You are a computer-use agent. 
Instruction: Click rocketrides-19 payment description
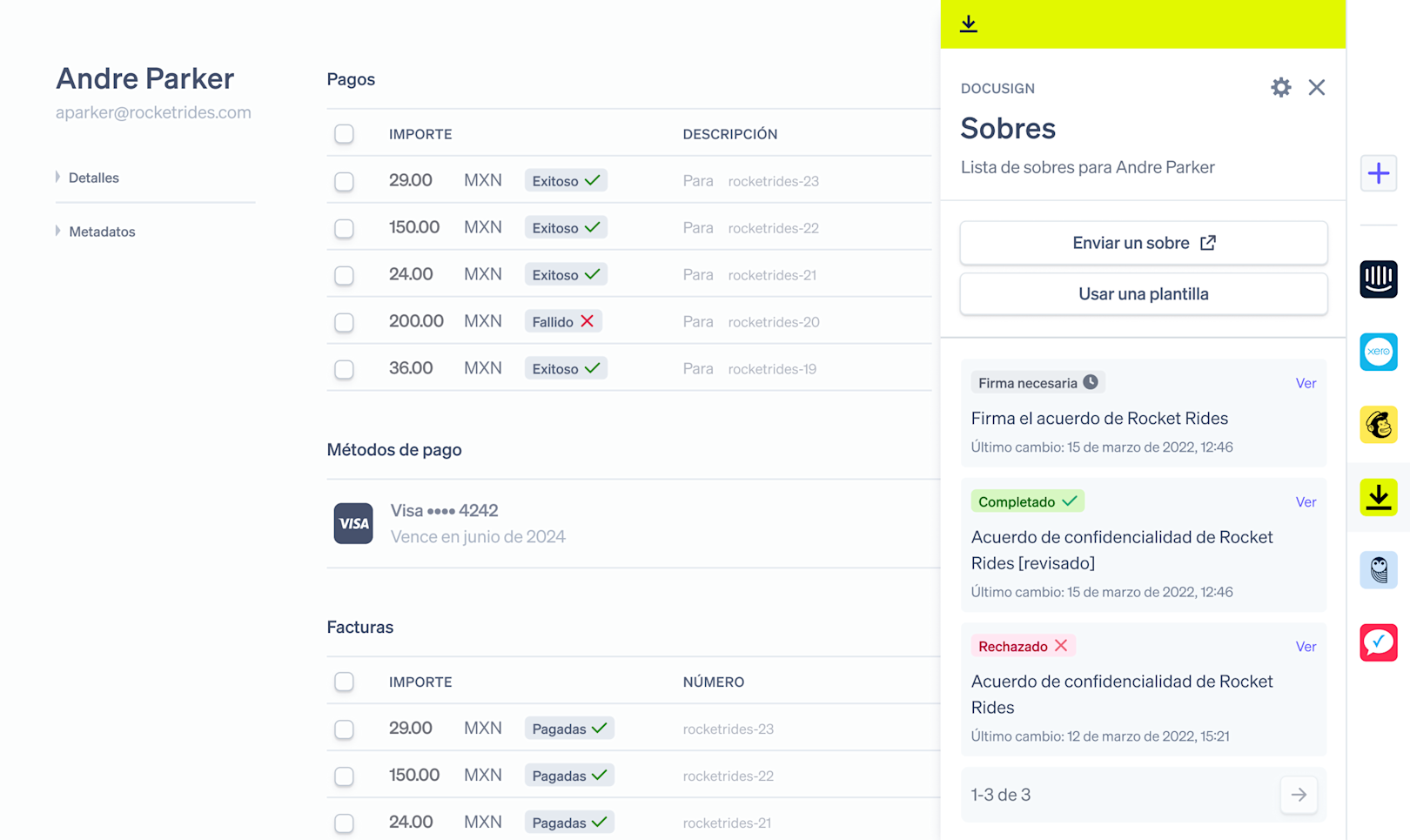(772, 369)
